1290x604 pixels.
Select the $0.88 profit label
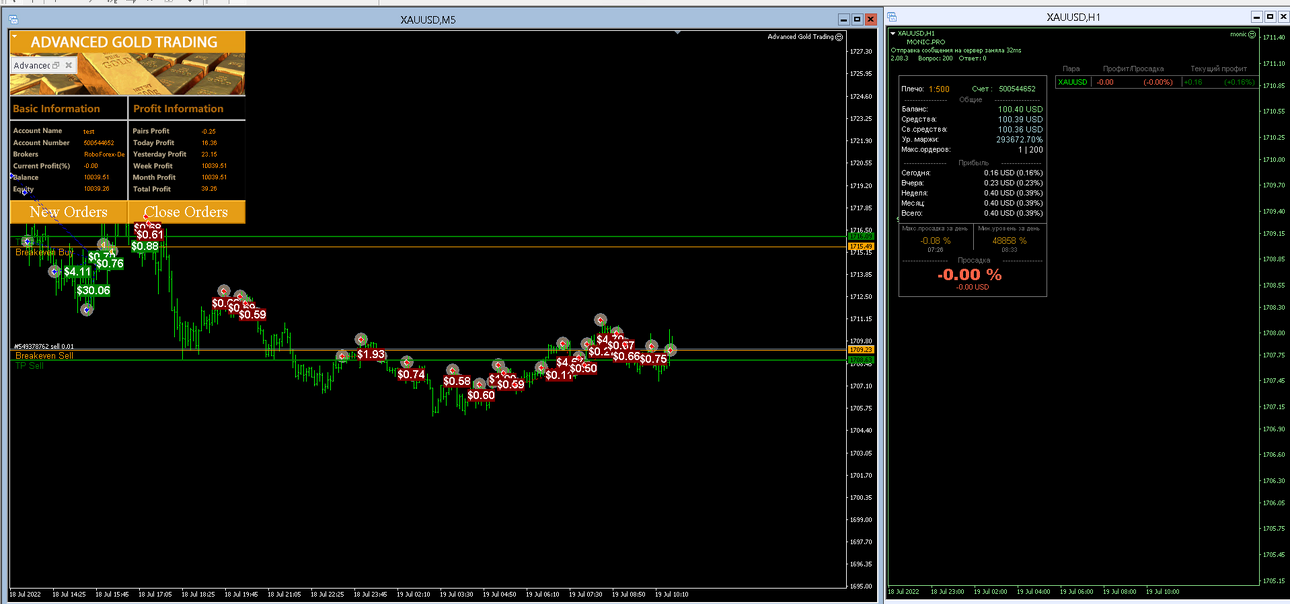[145, 246]
